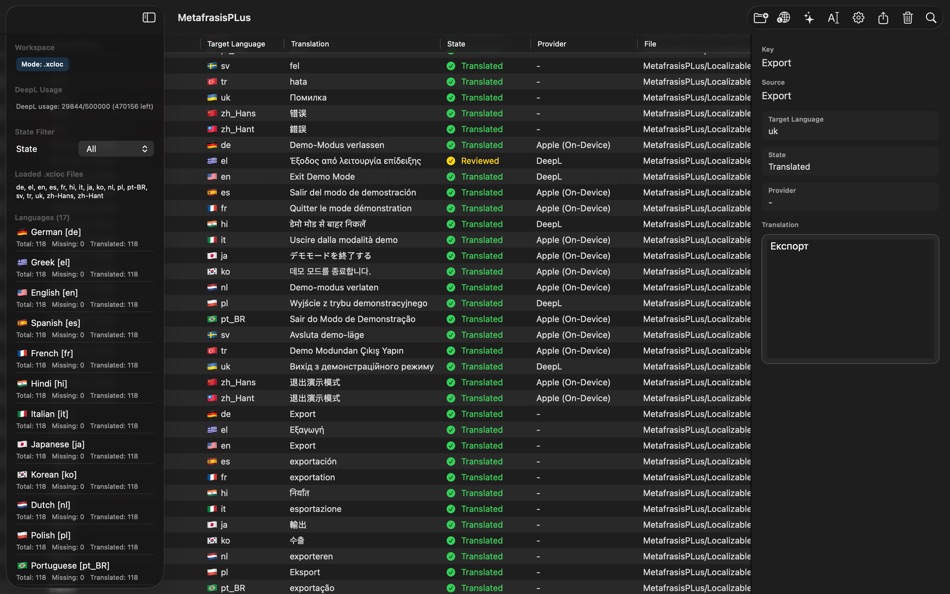Viewport: 950px width, 594px height.
Task: Click the Ukrainian flag in 'Помилка' row
Action: pyautogui.click(x=212, y=98)
